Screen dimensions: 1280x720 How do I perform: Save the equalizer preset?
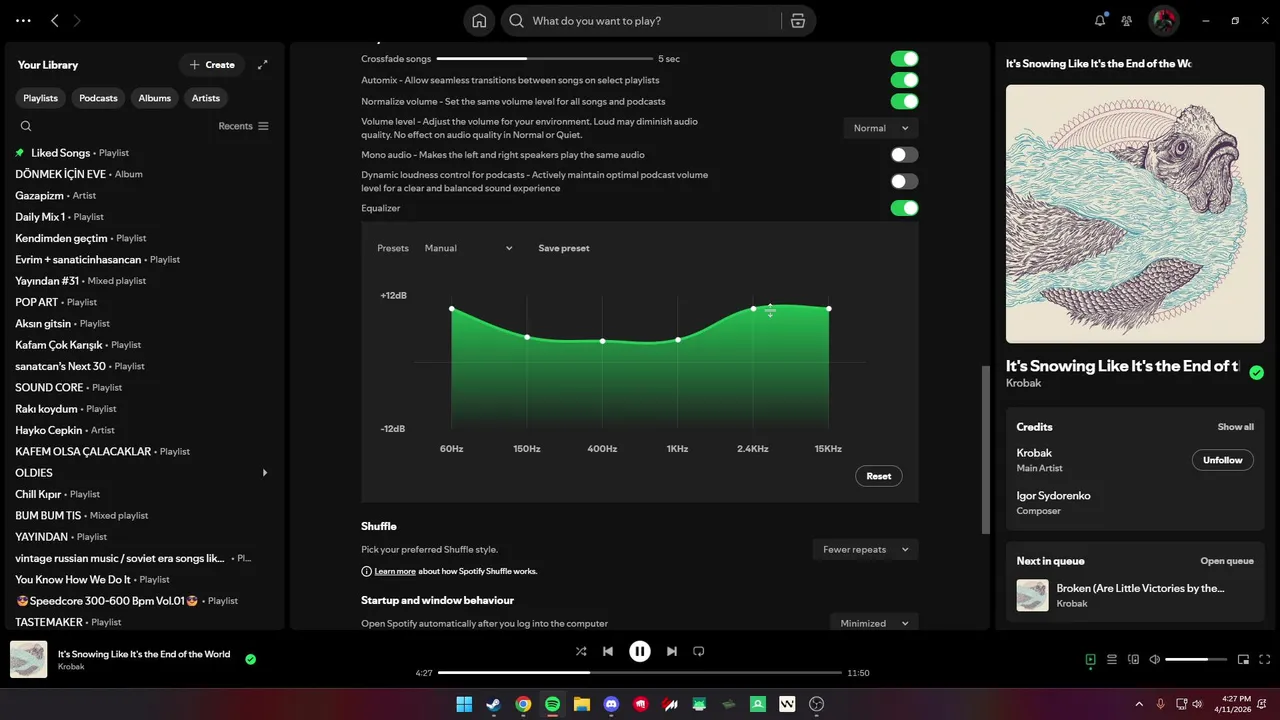tap(564, 248)
